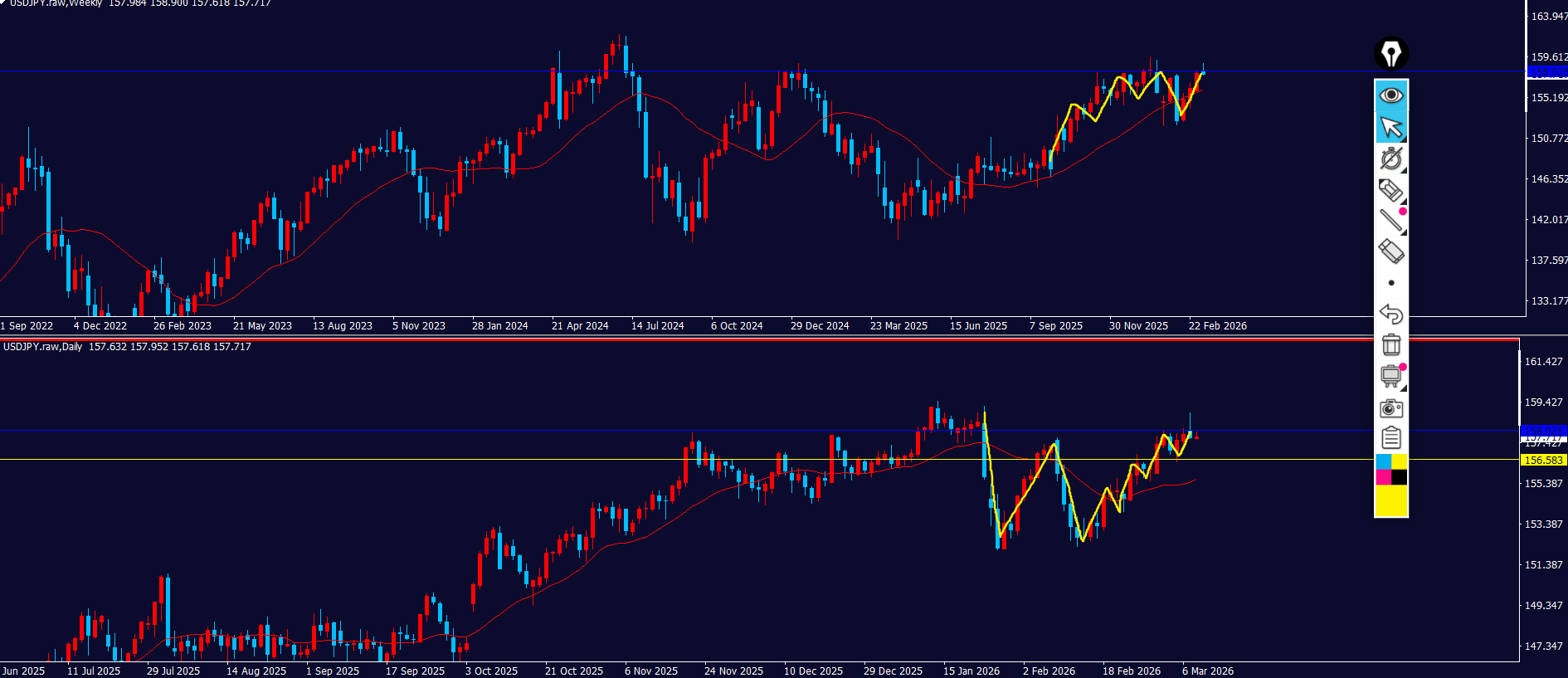Select the eraser tool

click(1391, 251)
